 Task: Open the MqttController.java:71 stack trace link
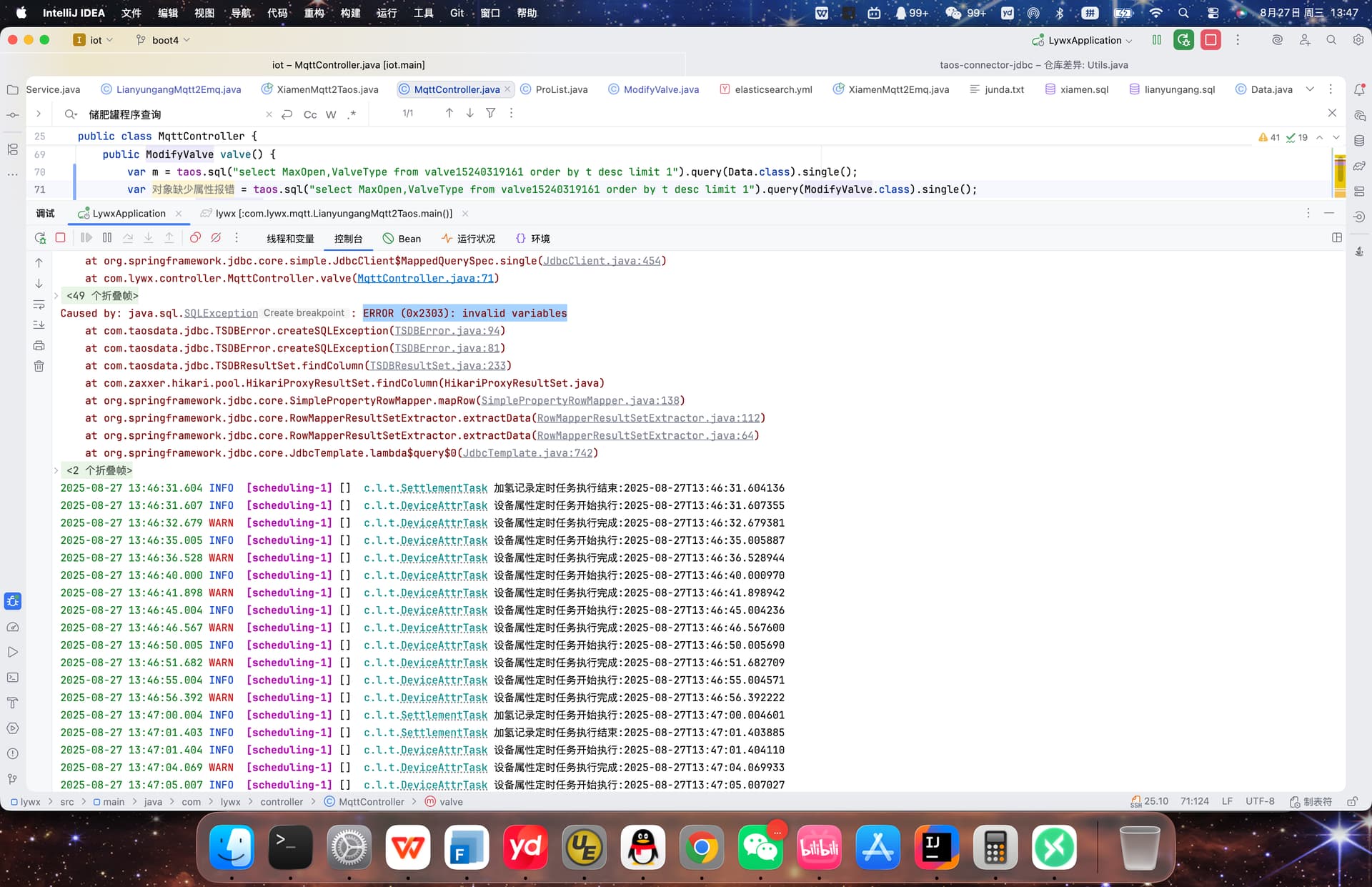(x=425, y=279)
